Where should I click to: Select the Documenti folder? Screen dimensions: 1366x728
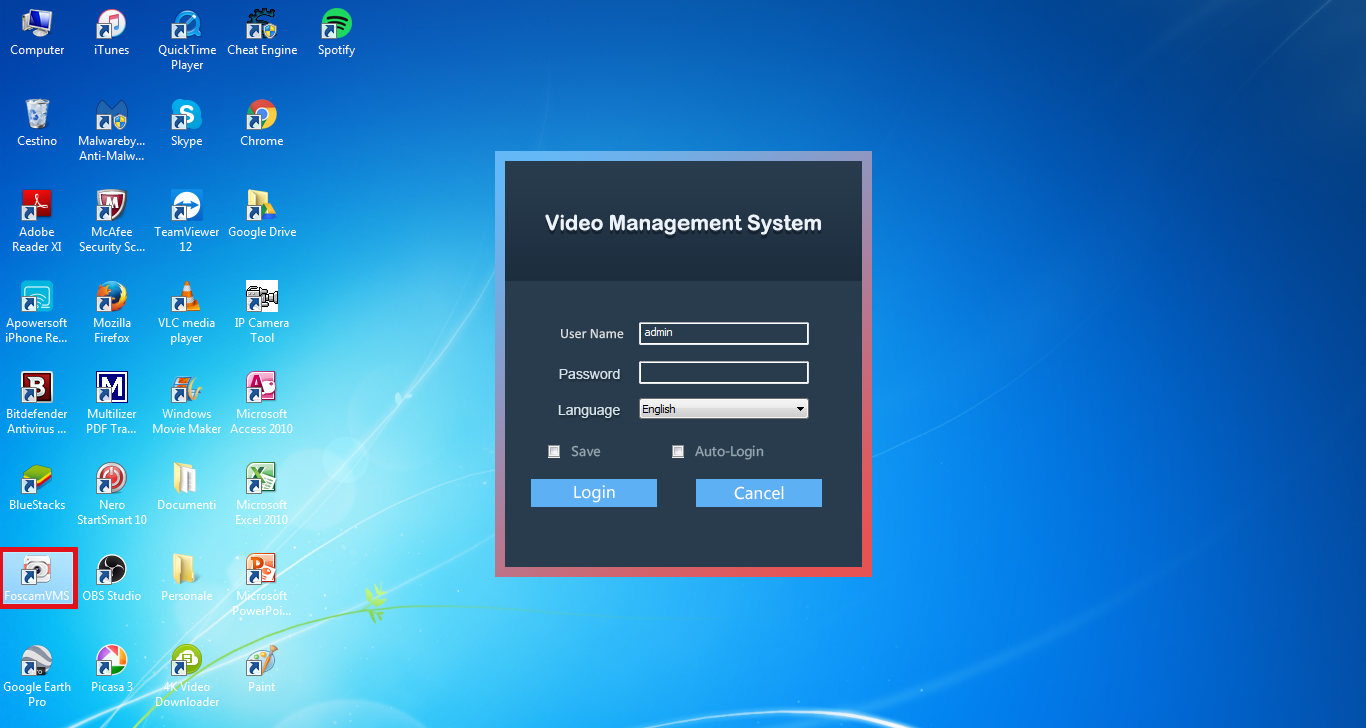(187, 488)
